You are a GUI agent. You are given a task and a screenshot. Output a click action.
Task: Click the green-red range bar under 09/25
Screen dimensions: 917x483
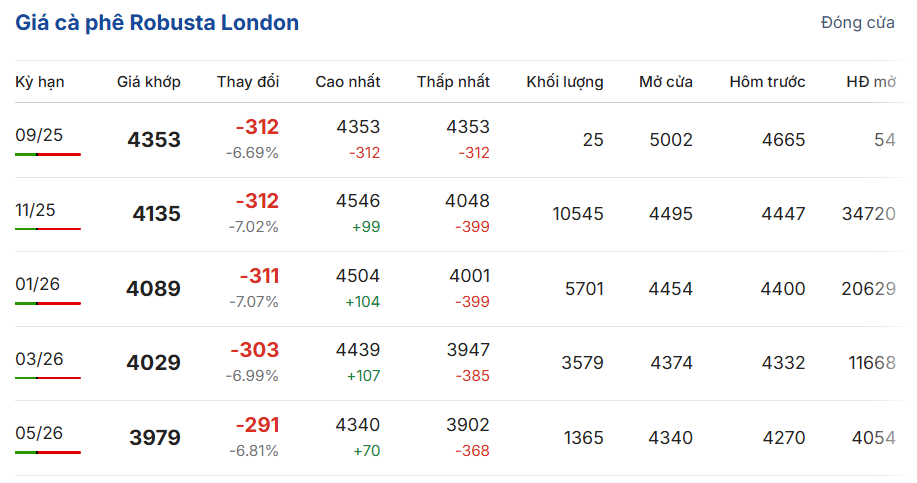(48, 155)
